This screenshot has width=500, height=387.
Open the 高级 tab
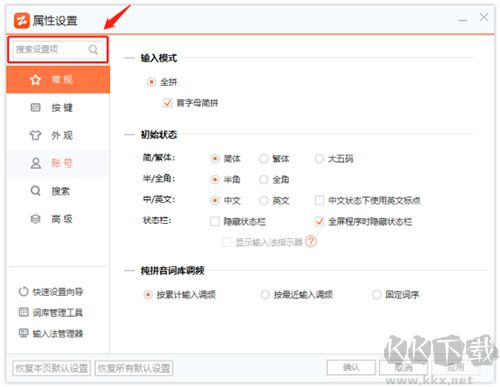coord(58,219)
